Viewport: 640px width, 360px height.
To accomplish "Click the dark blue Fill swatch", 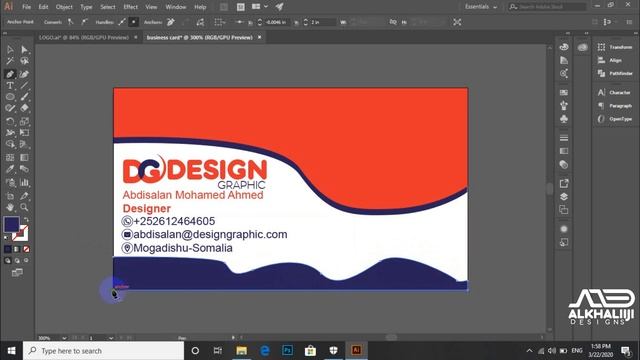I will (11, 224).
